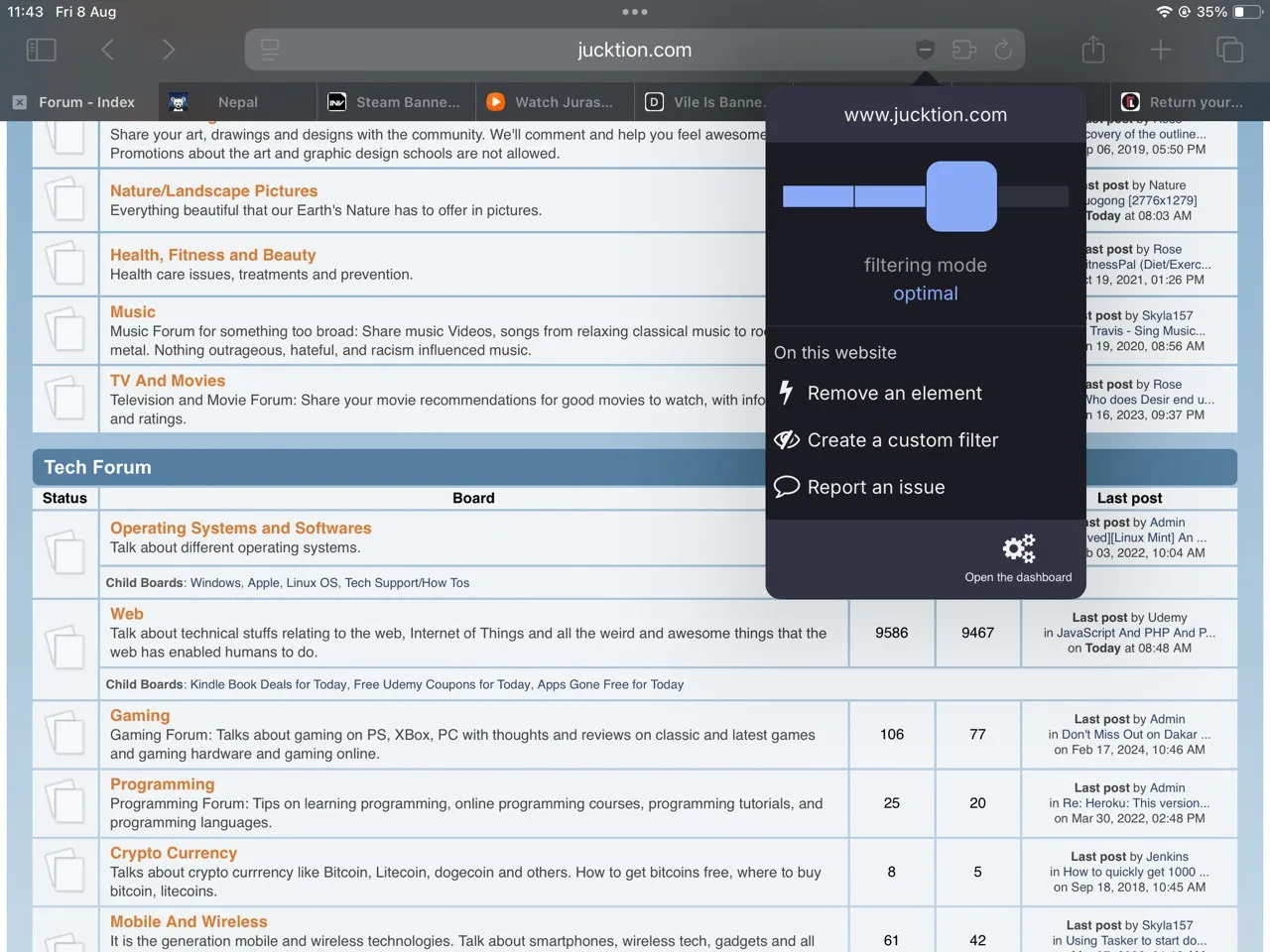Switch to the Return your... tab
This screenshot has height=952, width=1270.
[x=1190, y=102]
